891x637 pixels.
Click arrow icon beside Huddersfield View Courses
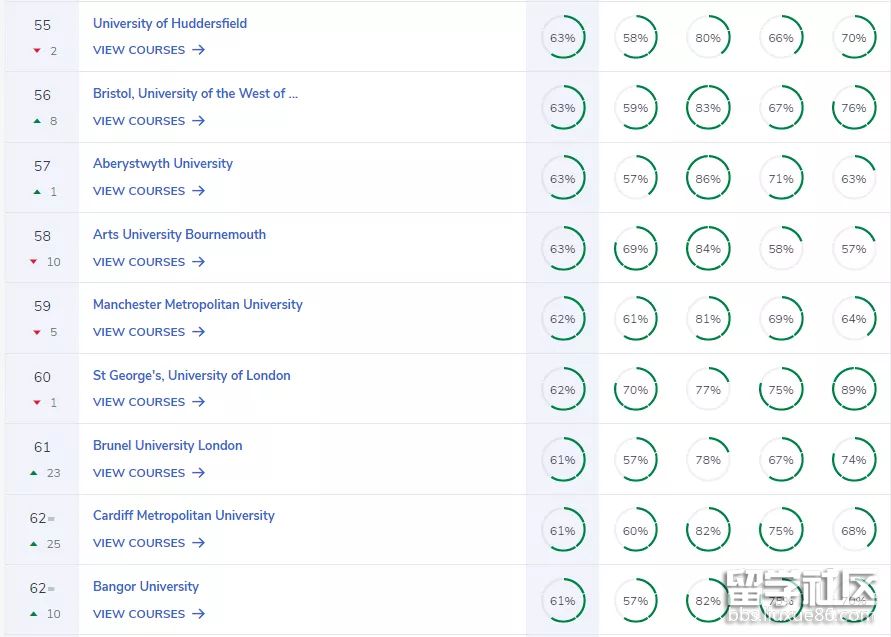pos(199,50)
